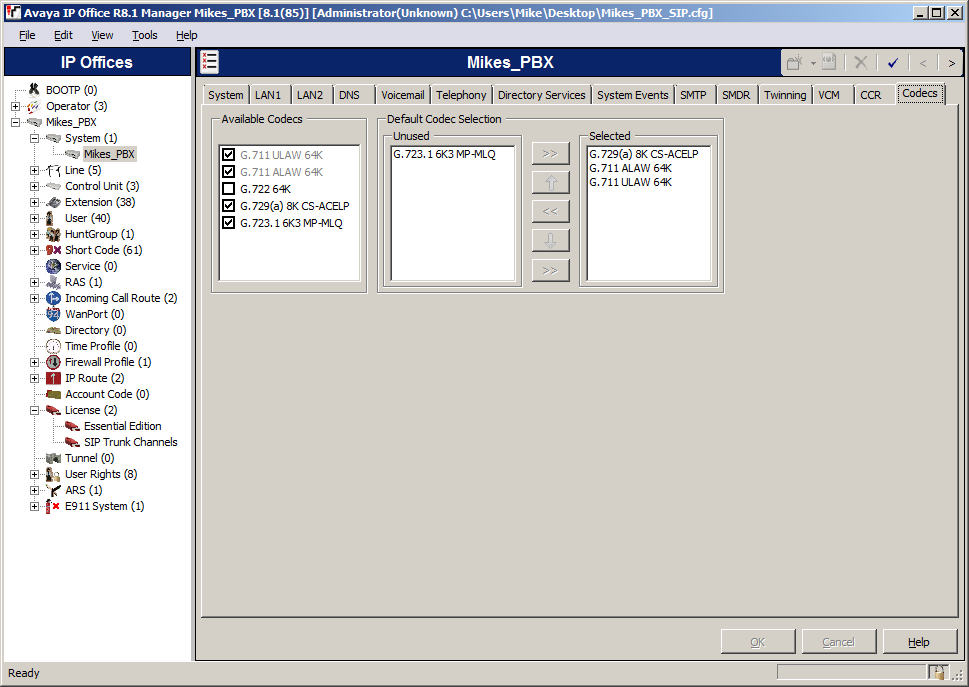Click the Cancel button
The image size is (969, 687).
(839, 642)
